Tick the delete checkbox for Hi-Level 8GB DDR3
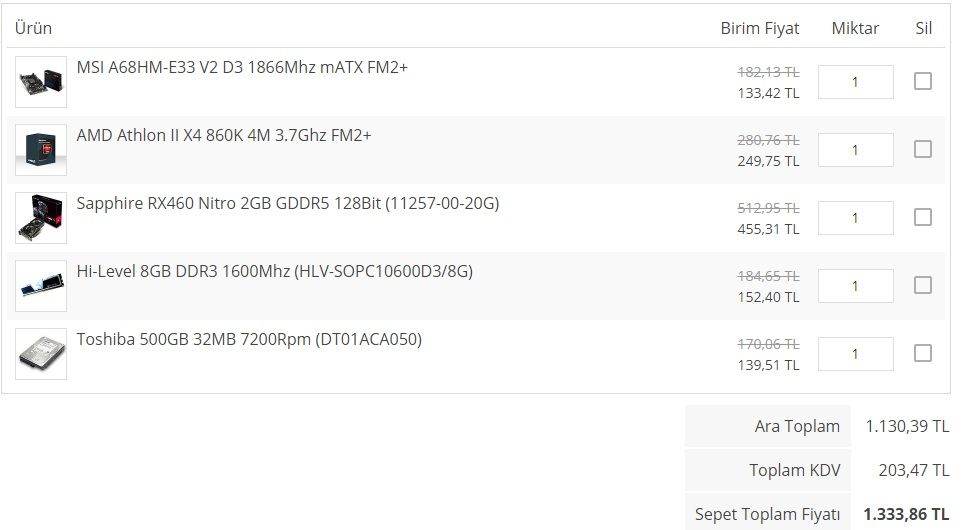 923,285
